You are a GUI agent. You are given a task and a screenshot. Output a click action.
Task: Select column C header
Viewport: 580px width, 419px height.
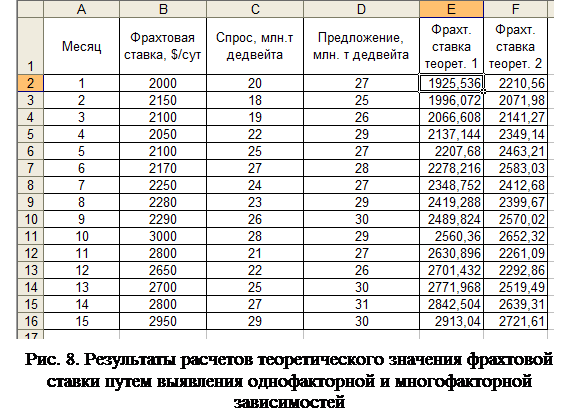click(255, 9)
